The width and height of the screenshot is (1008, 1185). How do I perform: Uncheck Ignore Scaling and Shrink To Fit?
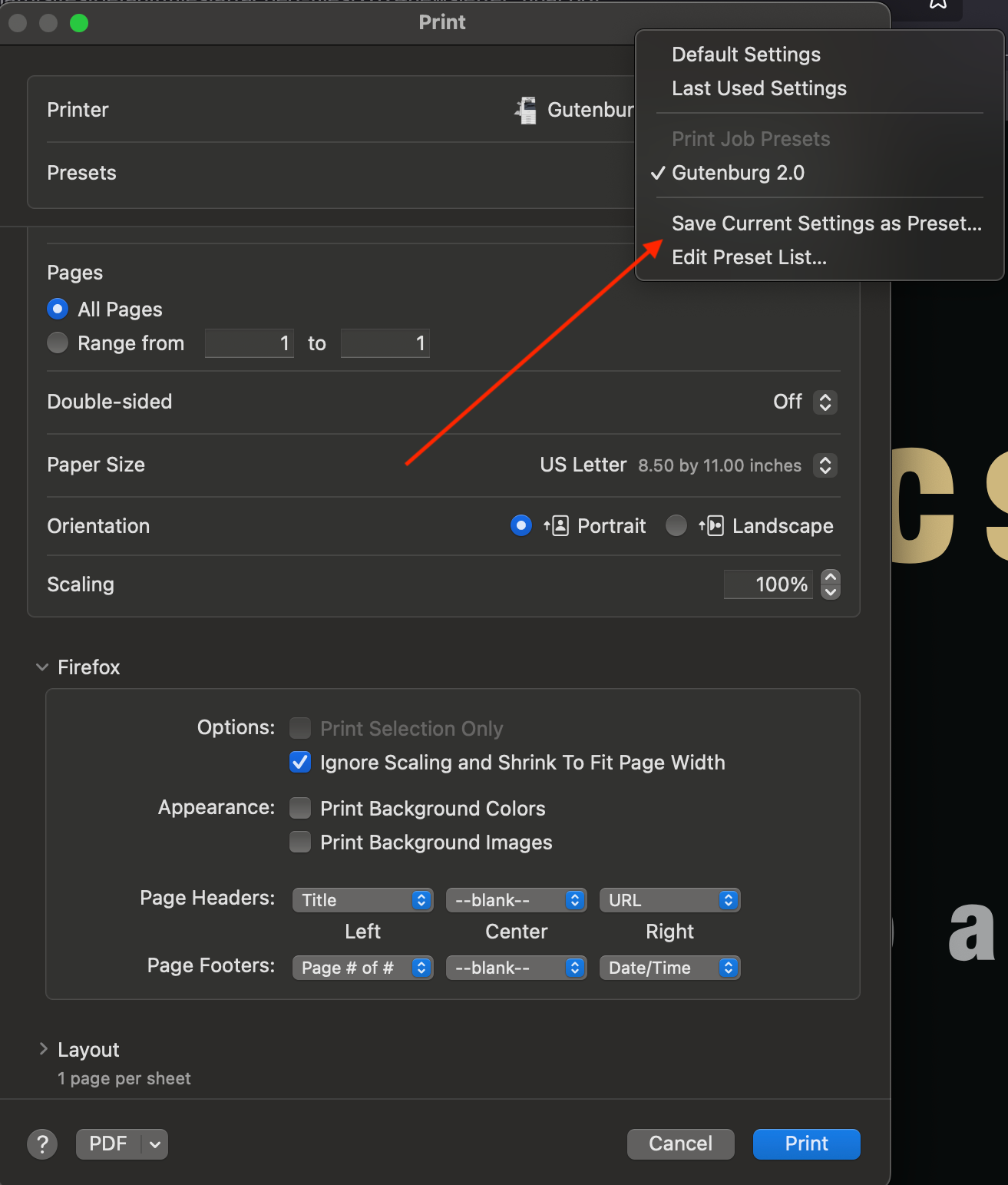point(299,762)
